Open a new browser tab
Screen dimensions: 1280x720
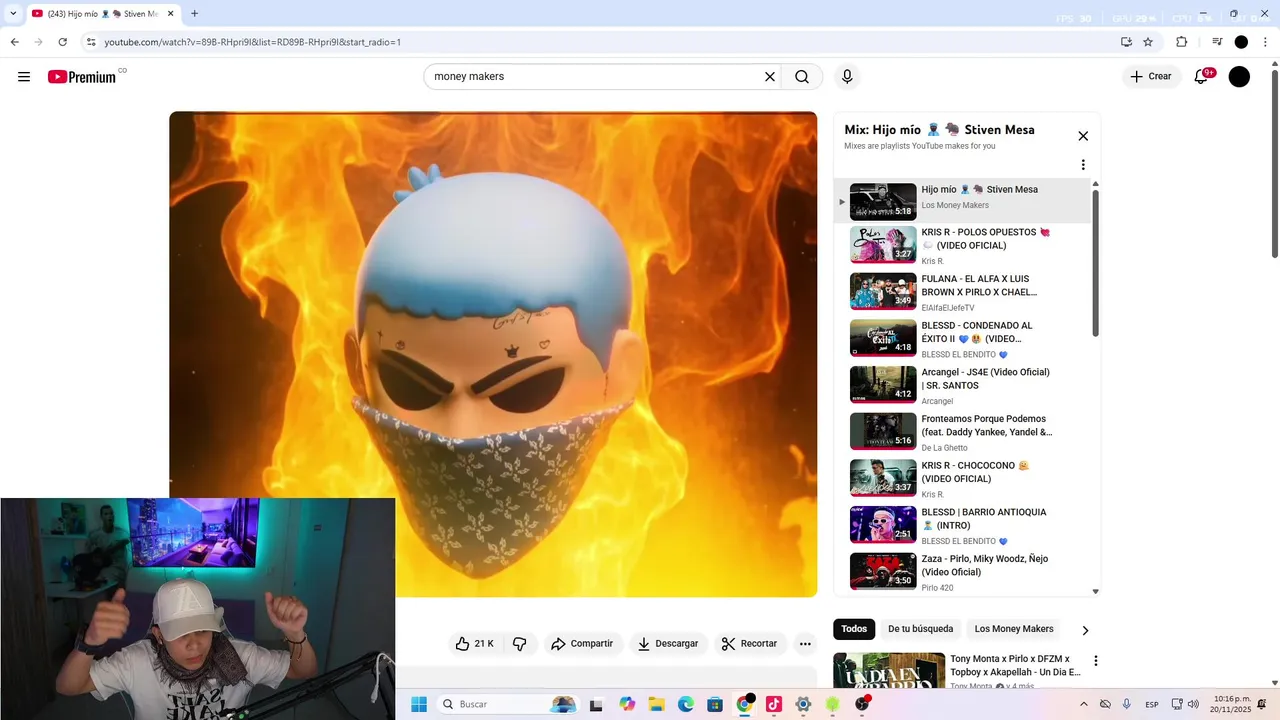(x=194, y=14)
